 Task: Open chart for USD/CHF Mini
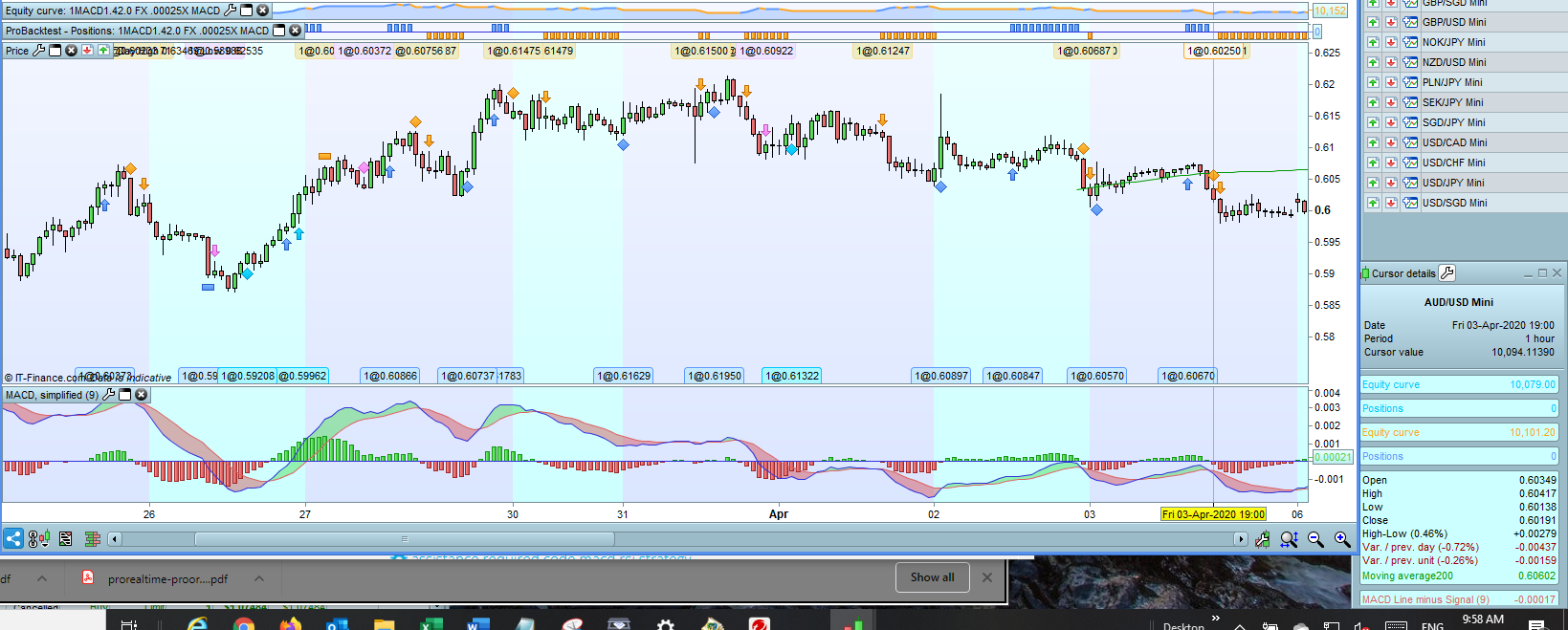pos(1410,163)
